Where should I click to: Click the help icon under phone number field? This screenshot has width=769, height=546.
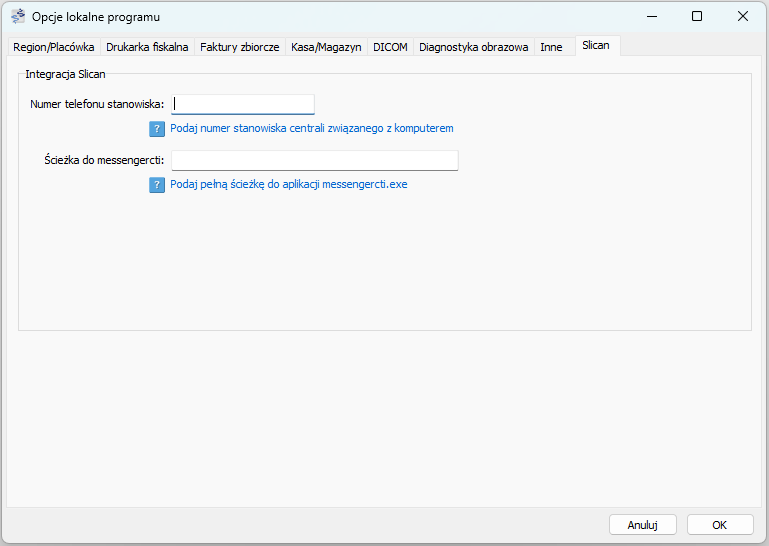[157, 129]
